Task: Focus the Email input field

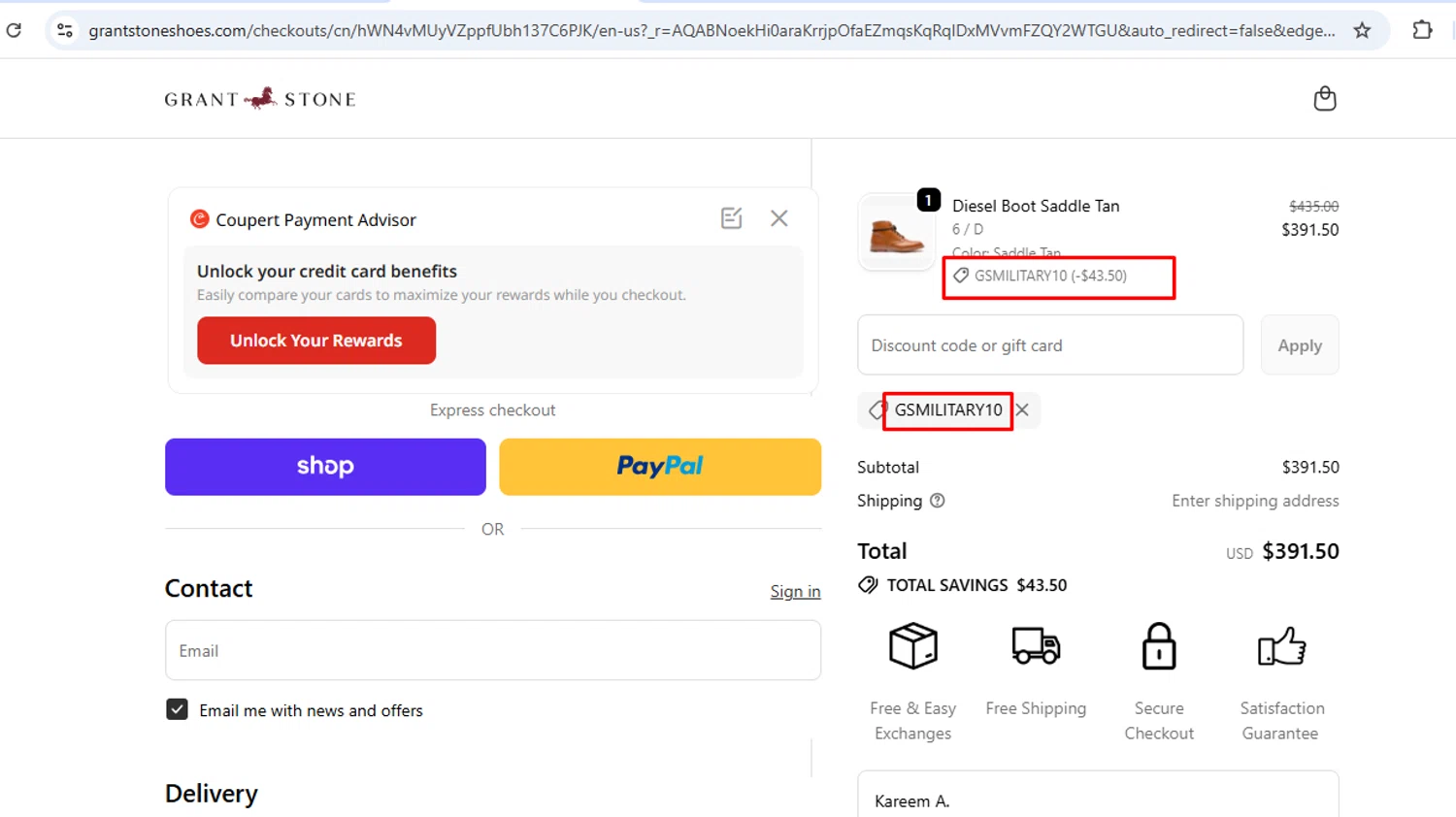Action: pos(493,650)
